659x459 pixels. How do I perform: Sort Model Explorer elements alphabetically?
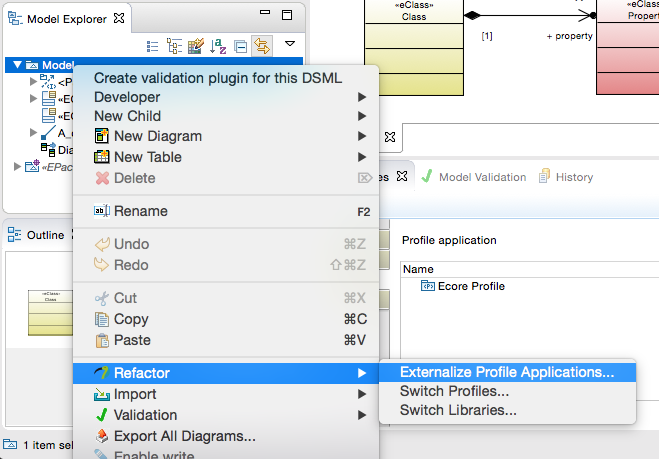tap(218, 46)
